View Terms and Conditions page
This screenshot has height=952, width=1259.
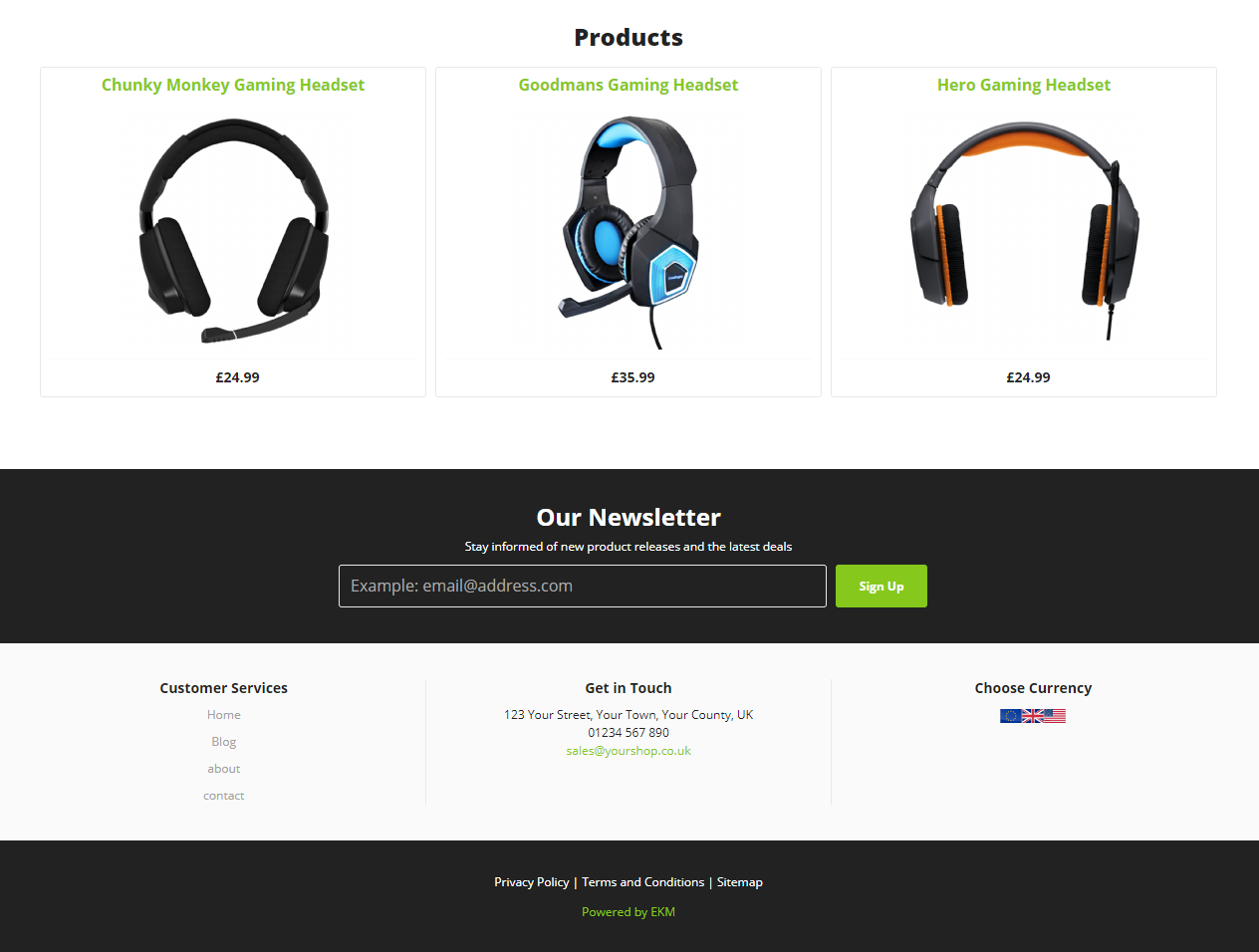click(x=643, y=882)
